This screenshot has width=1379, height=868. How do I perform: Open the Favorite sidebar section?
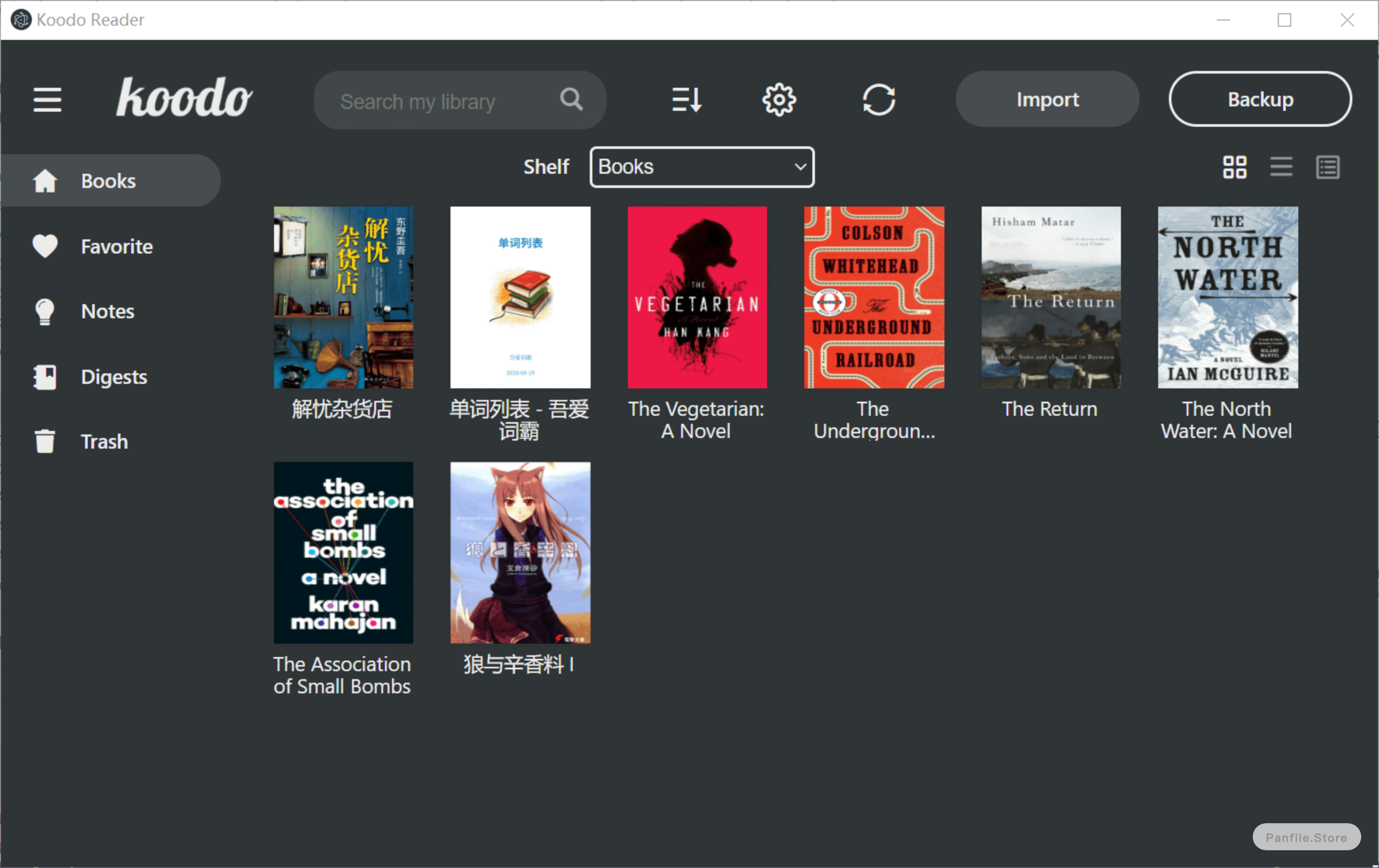point(110,246)
